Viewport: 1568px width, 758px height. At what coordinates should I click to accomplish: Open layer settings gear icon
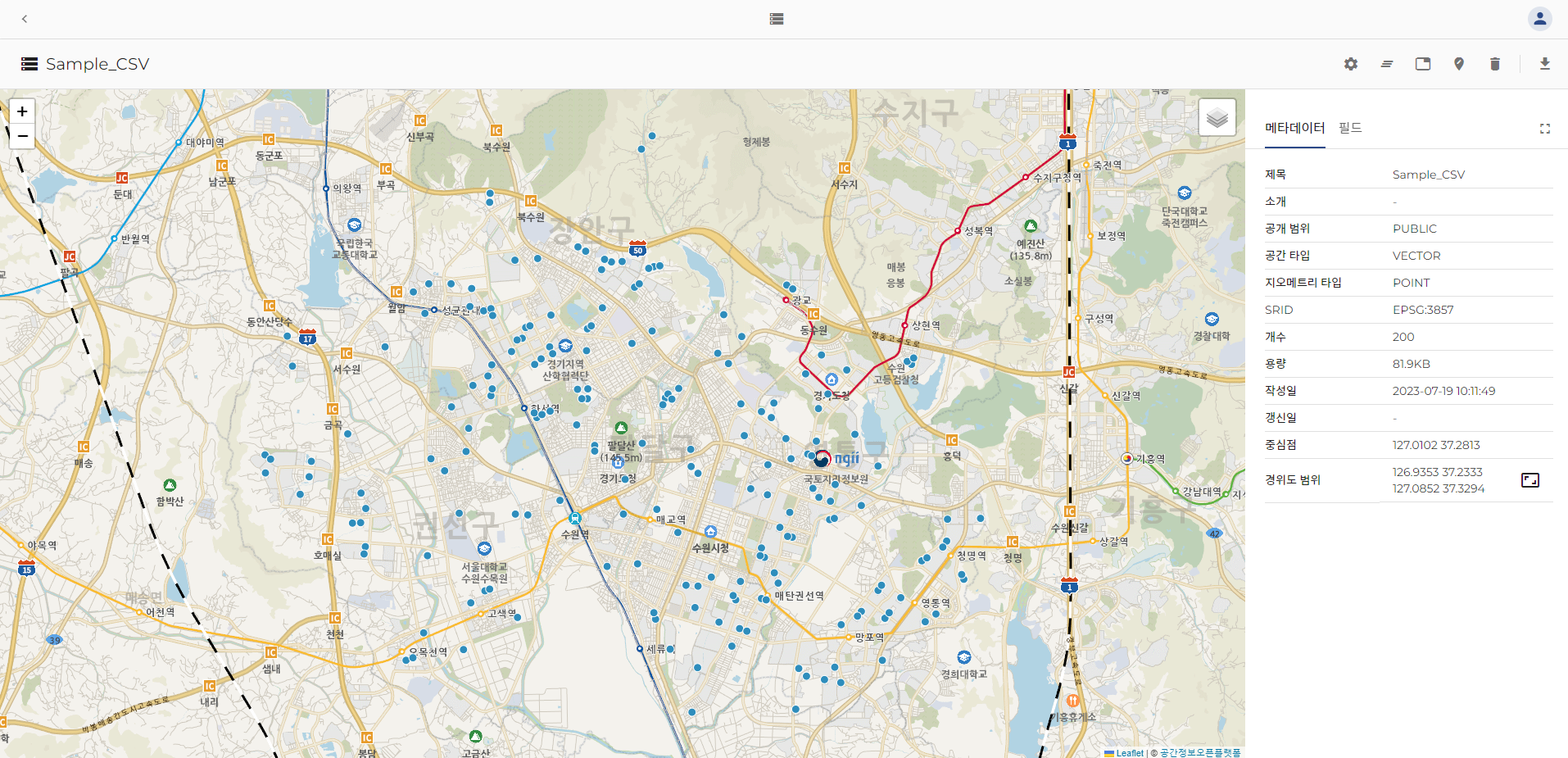pyautogui.click(x=1351, y=64)
